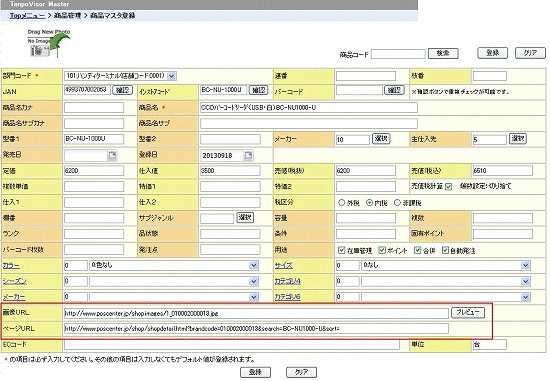Focus the 単位 input field

490,345
